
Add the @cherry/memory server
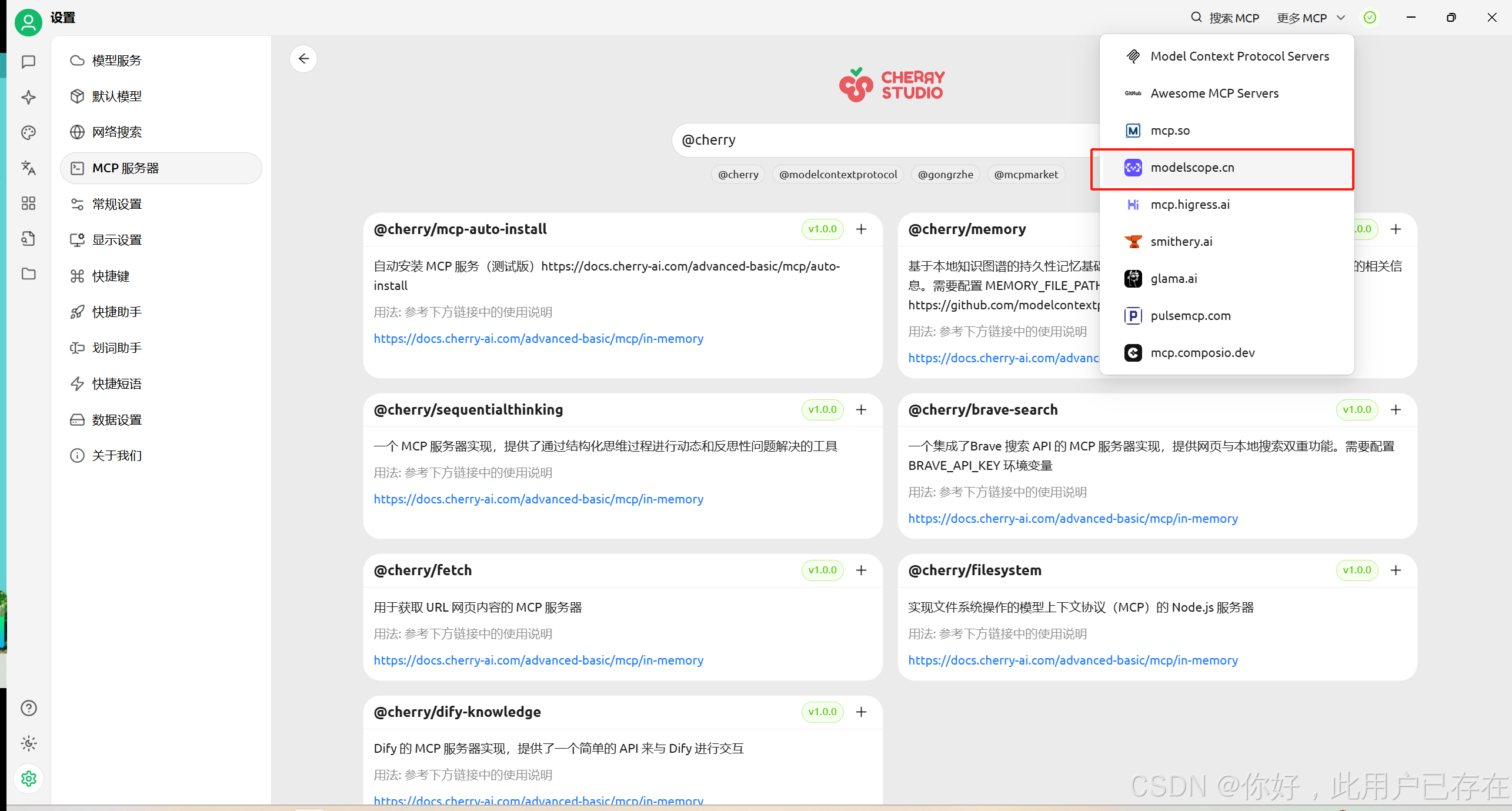(x=1396, y=229)
